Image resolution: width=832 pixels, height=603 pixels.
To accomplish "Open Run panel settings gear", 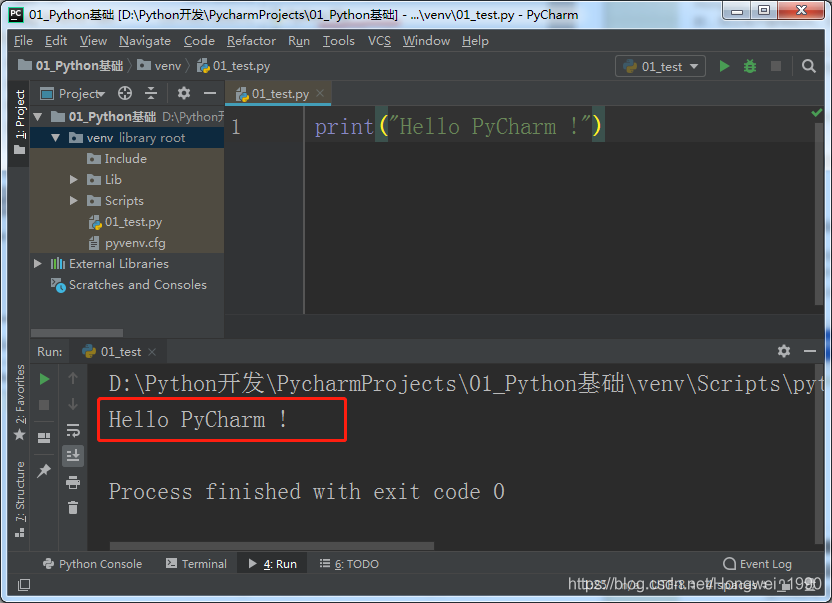I will point(784,351).
